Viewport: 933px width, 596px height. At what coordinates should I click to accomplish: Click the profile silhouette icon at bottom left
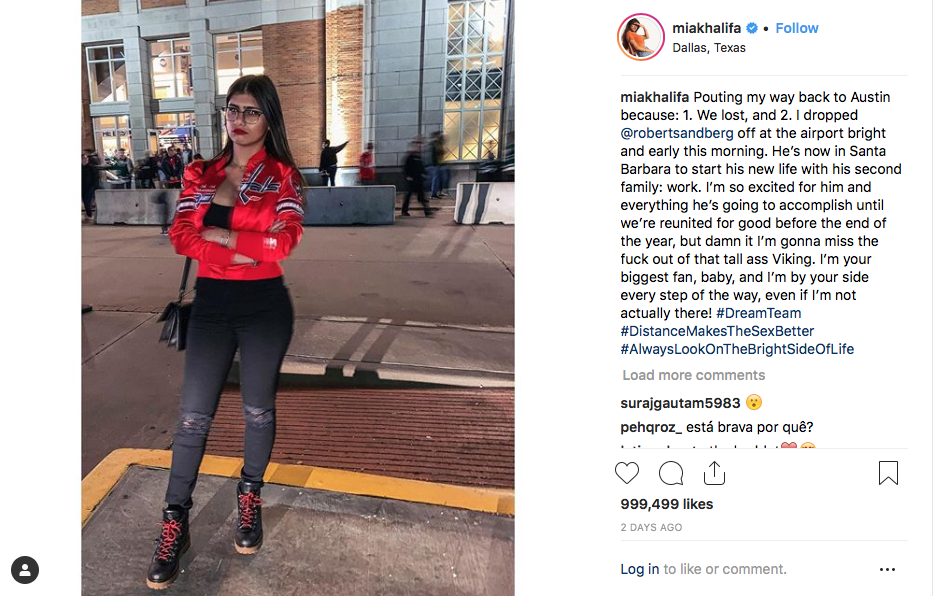coord(25,570)
